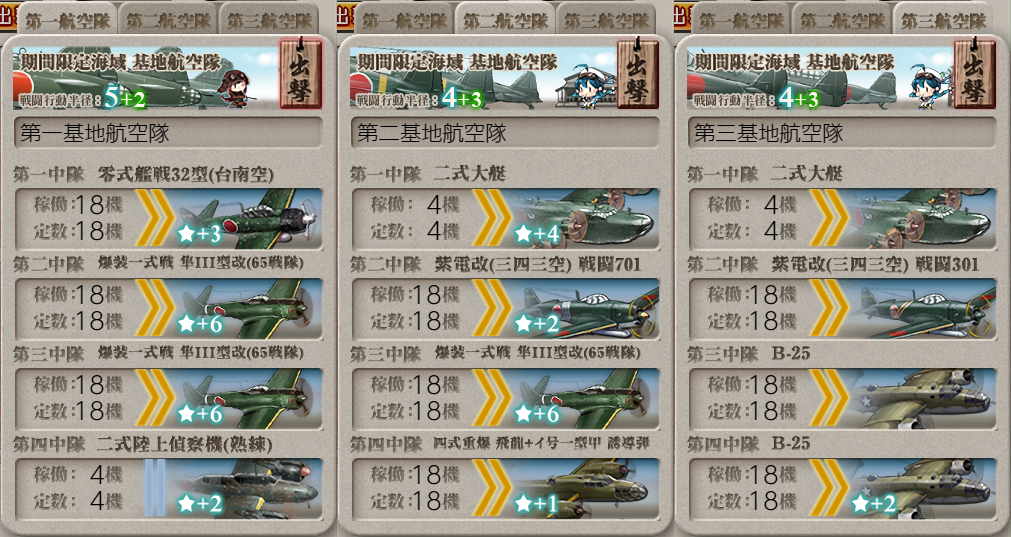Click the 第一中隊 二式大艇 label in 第三基地航空隊
1011x537 pixels.
(765, 173)
